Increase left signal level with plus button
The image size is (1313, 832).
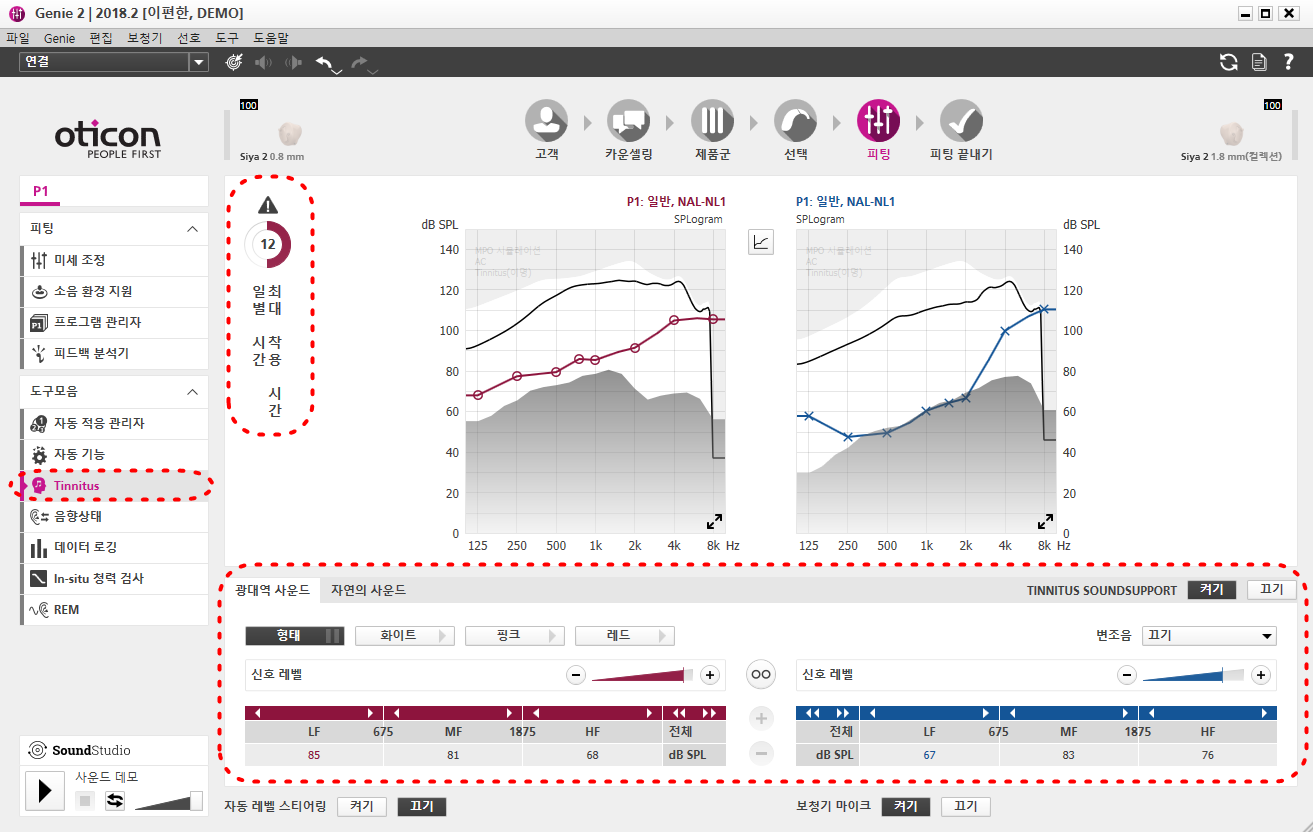coord(710,675)
